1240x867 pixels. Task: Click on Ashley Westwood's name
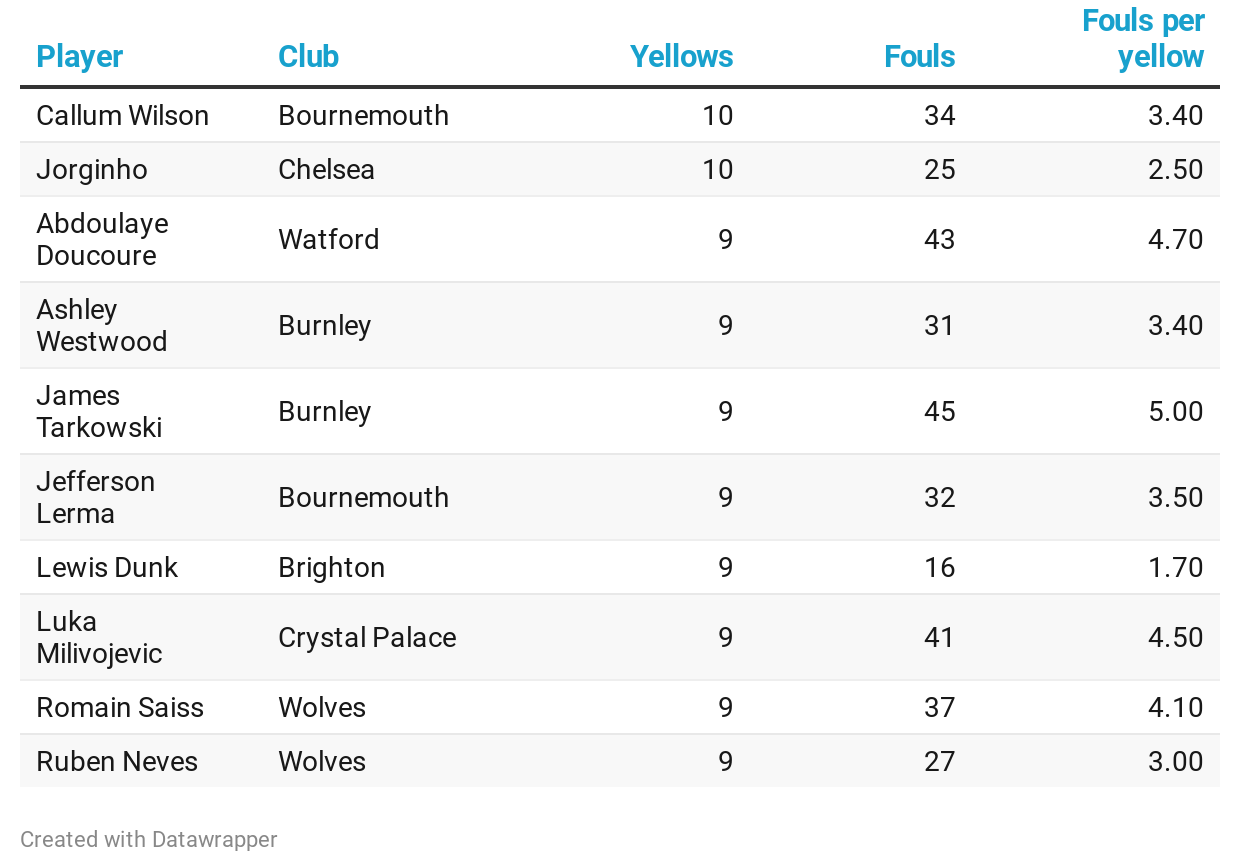pos(101,326)
